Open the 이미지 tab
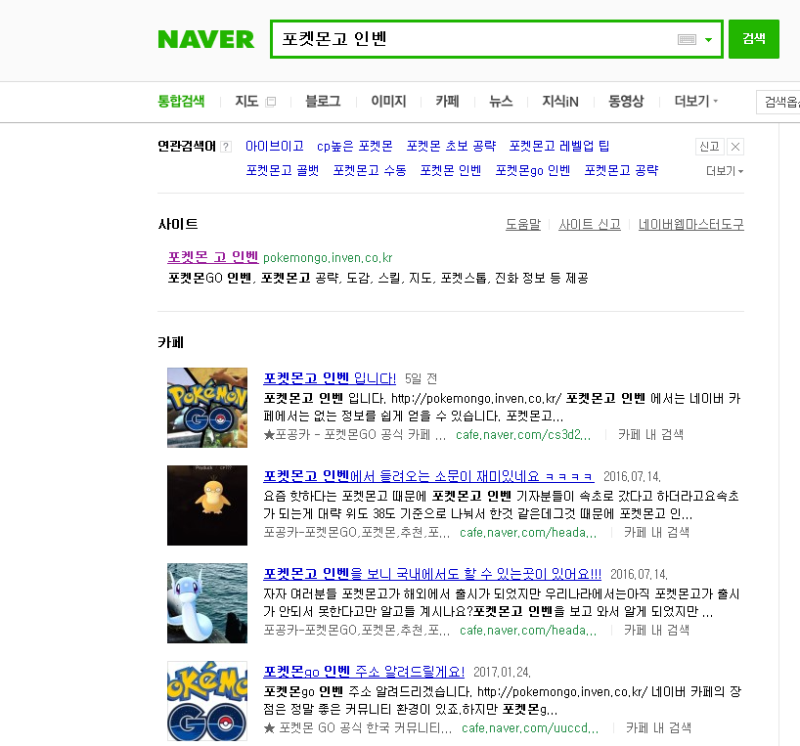 (x=388, y=101)
